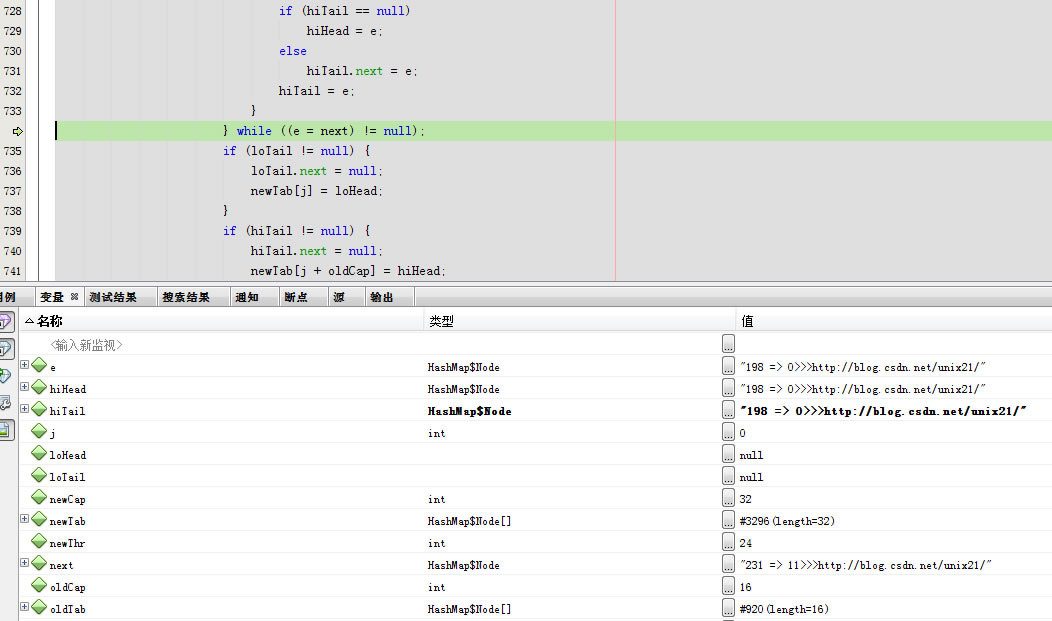
Task: Click the green diamond icon of newThr
Action: [39, 541]
